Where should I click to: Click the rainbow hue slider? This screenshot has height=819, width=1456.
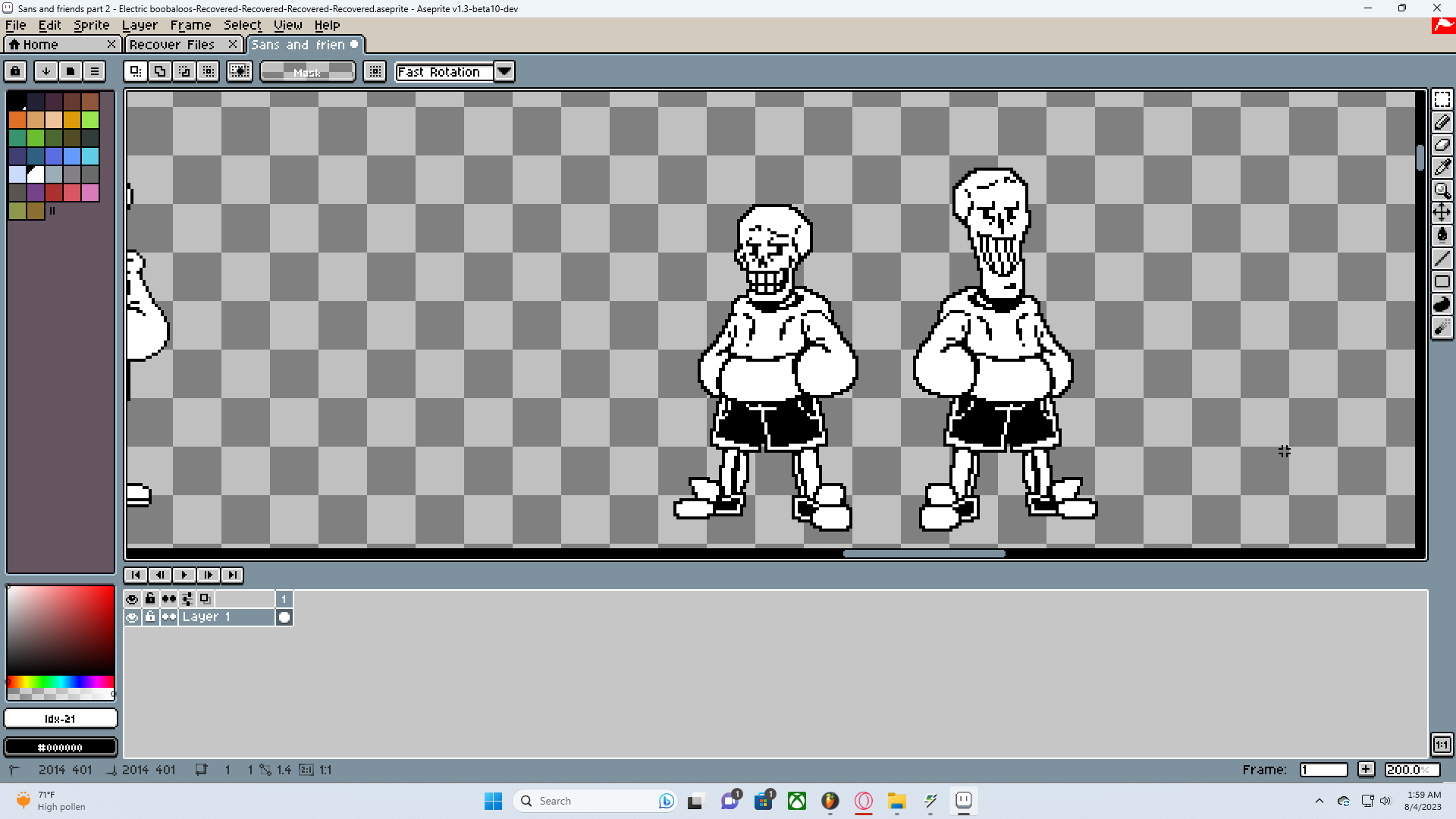[61, 682]
